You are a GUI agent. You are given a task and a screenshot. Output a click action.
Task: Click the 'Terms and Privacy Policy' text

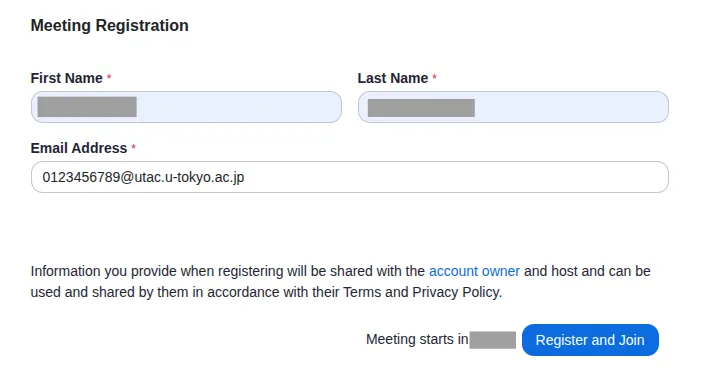[x=422, y=292]
